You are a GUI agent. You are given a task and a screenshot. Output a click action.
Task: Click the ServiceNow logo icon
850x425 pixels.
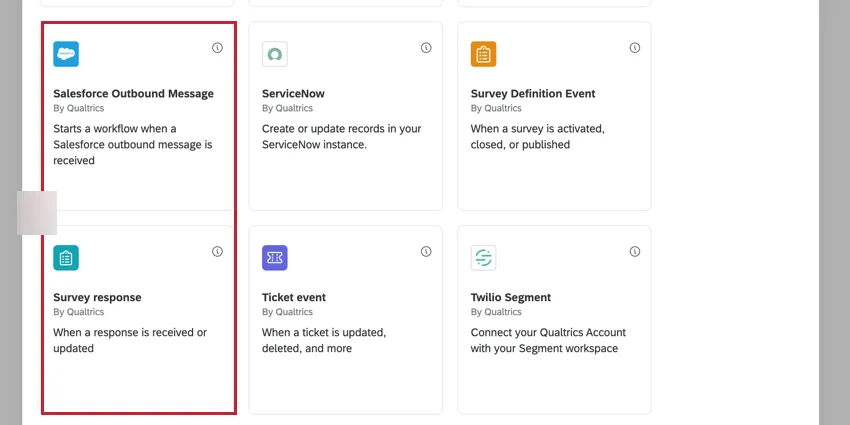coord(275,54)
